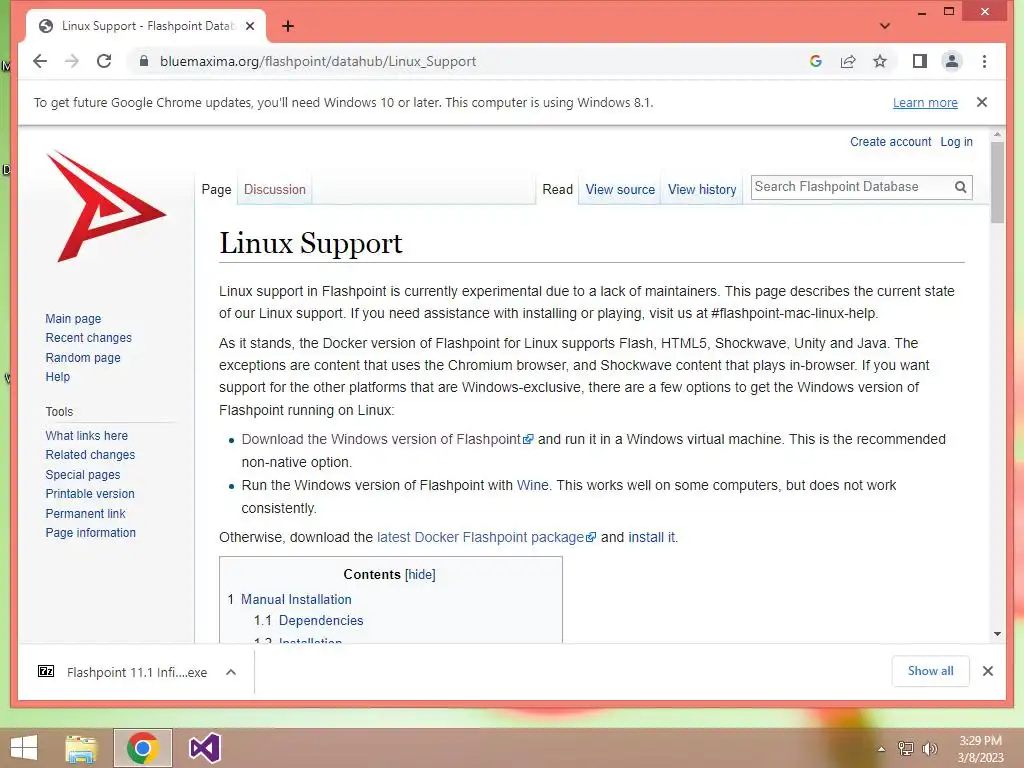
Task: Open the Wine link
Action: (532, 485)
